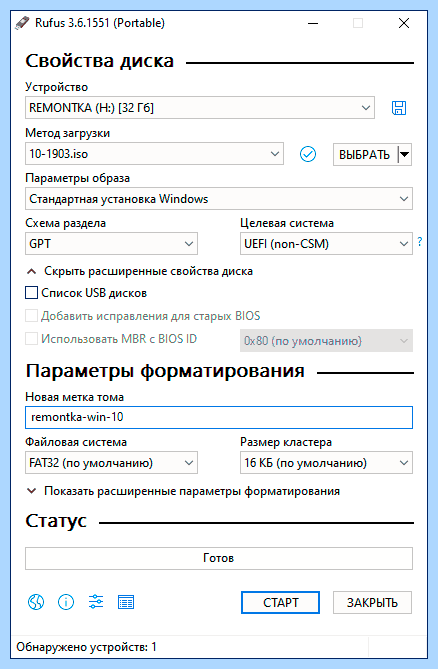
Task: Collapse 'Скрыть расширенные свойства диска'
Action: pyautogui.click(x=139, y=271)
